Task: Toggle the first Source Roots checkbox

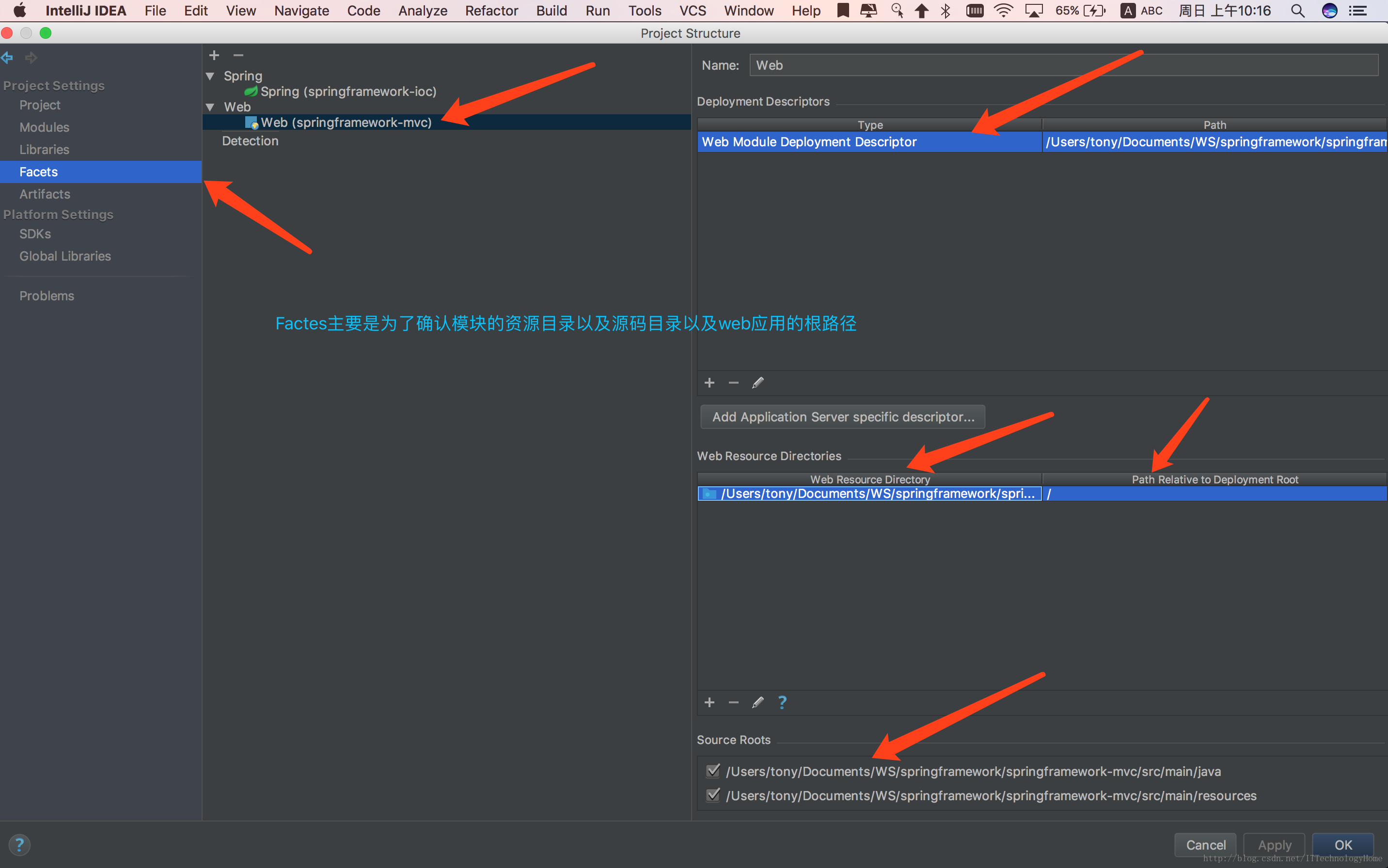Action: coord(714,770)
